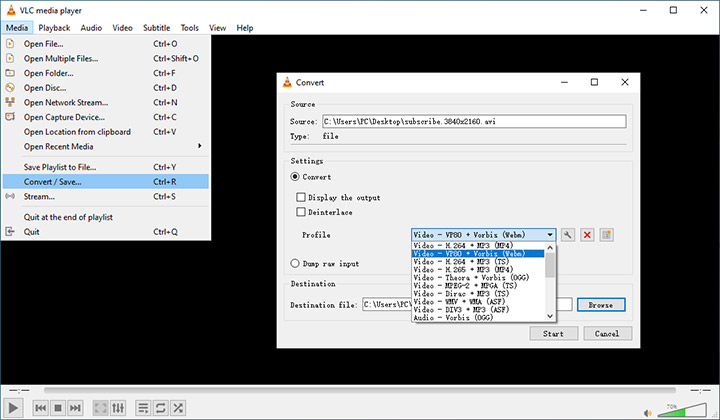The image size is (720, 420).
Task: Create a new profile icon
Action: [x=606, y=235]
